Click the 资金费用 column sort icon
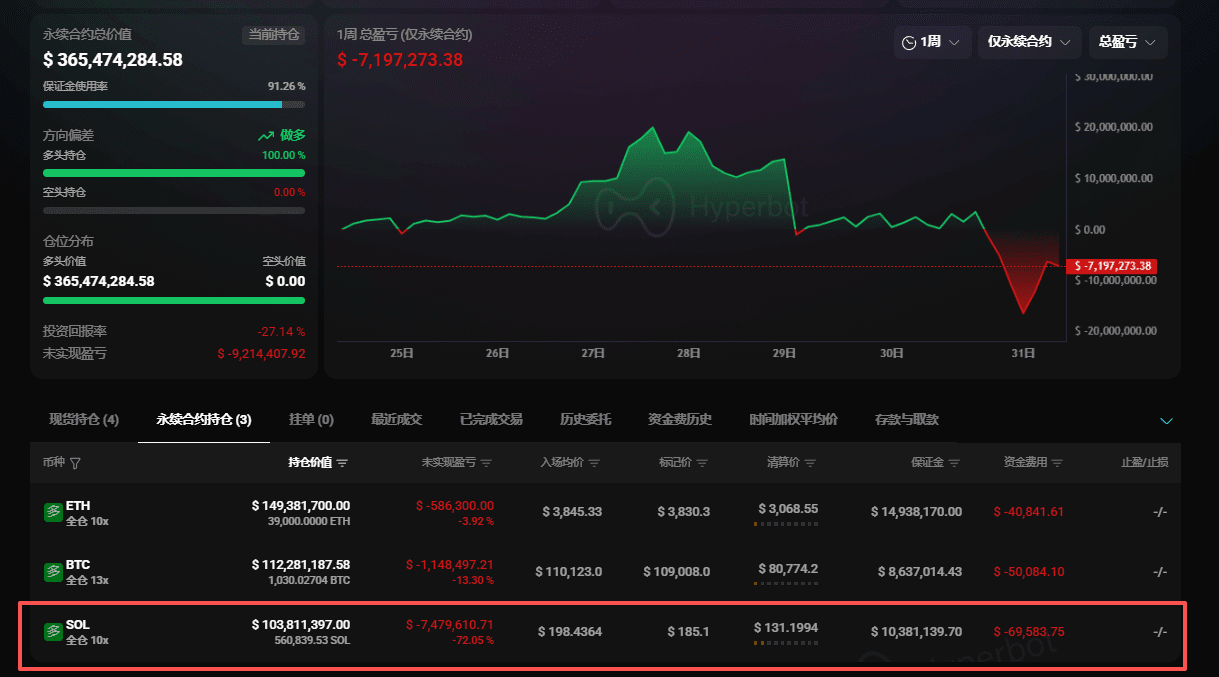 pyautogui.click(x=1057, y=463)
